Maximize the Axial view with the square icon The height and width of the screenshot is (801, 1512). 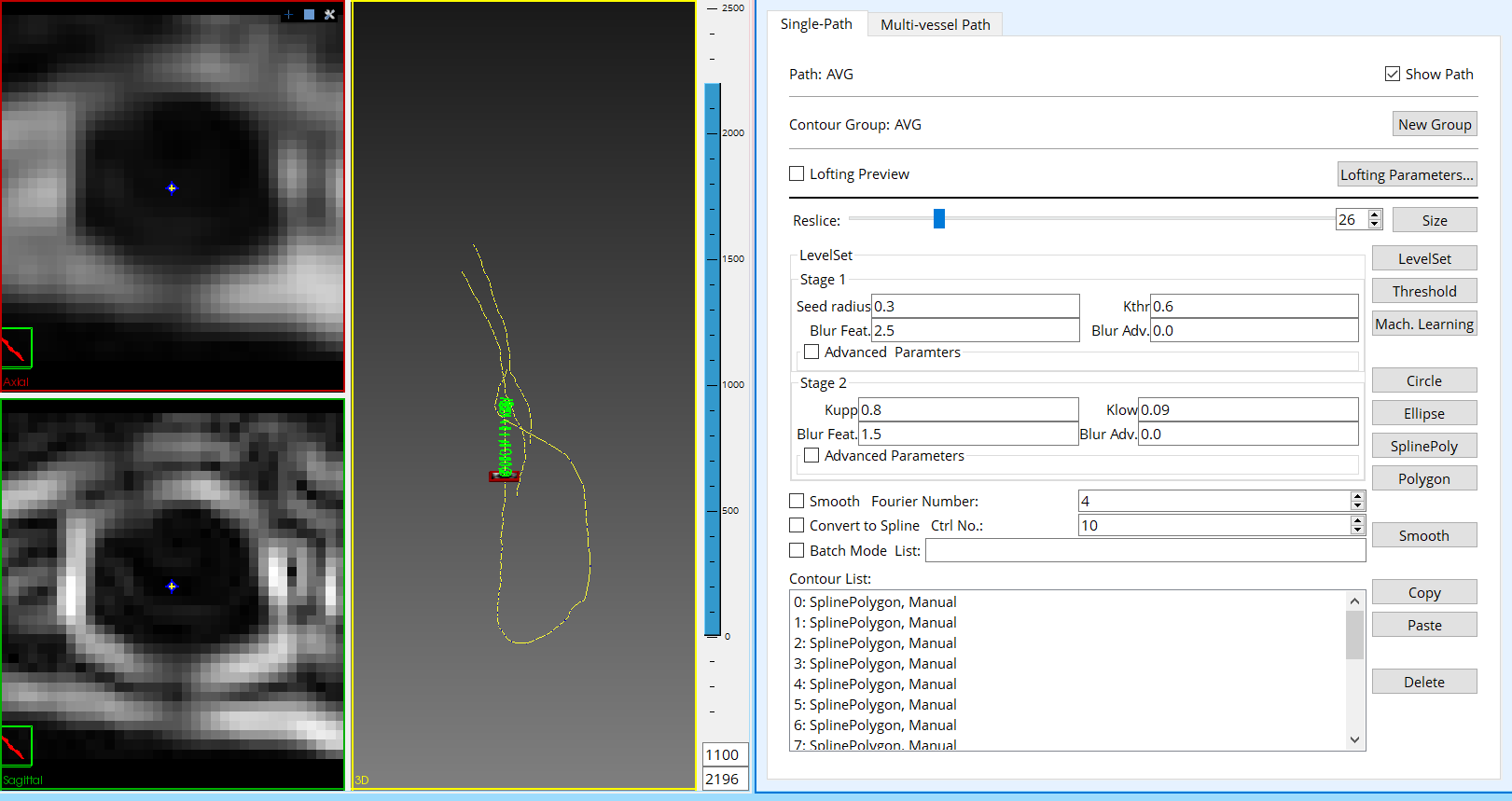(309, 14)
